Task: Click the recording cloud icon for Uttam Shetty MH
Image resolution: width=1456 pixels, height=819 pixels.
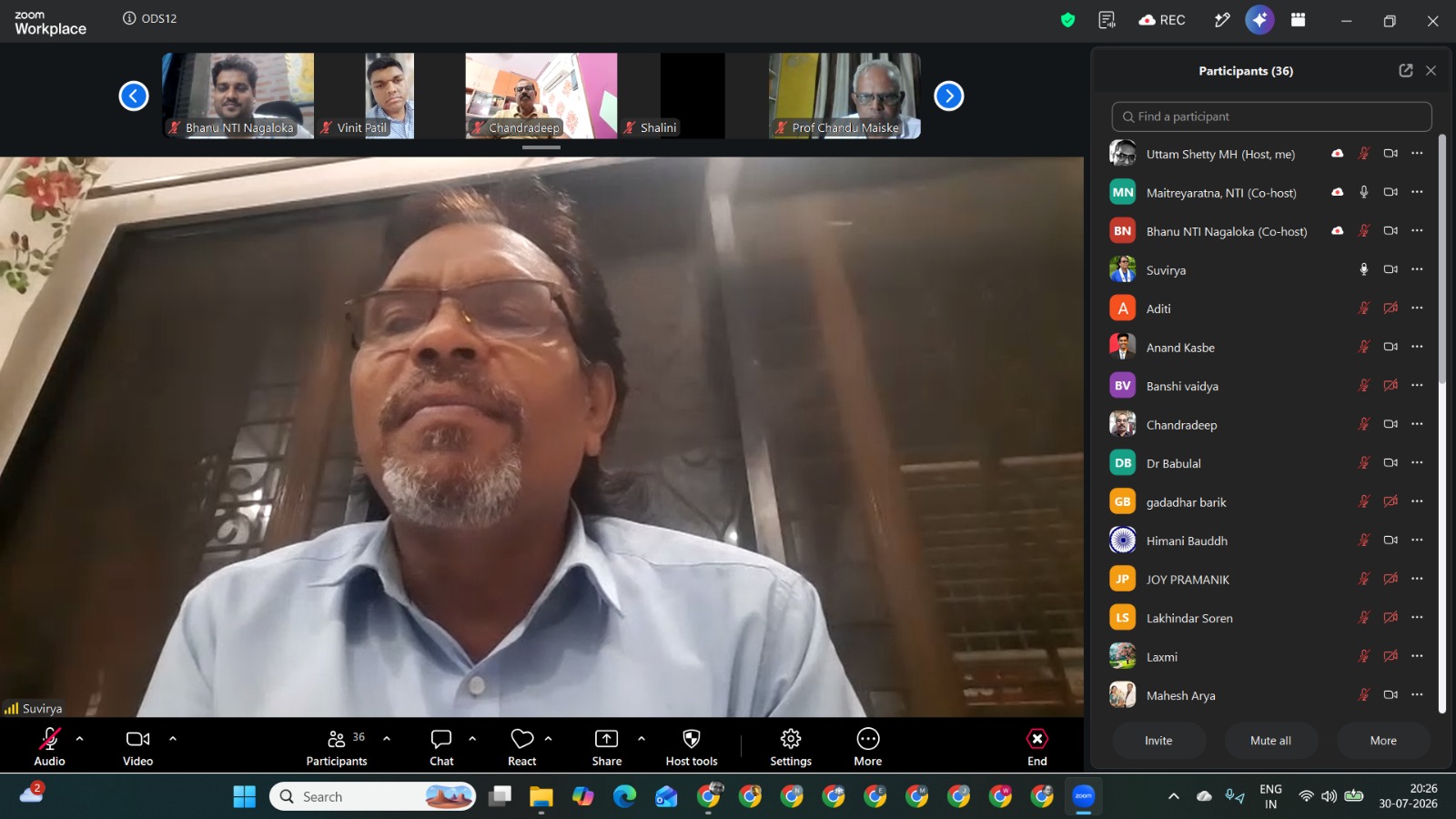Action: coord(1338,154)
